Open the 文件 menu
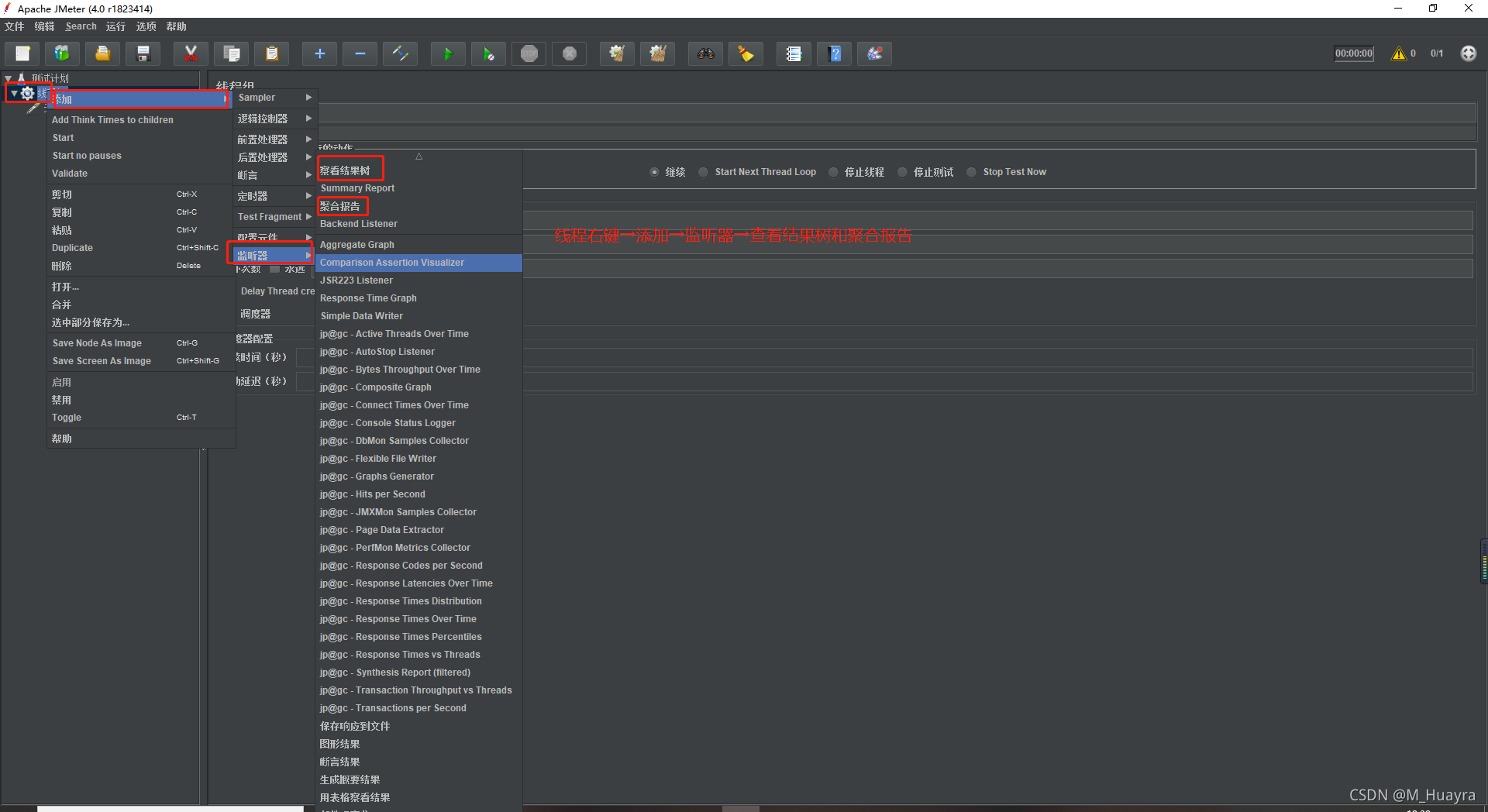Image resolution: width=1488 pixels, height=812 pixels. pos(15,26)
